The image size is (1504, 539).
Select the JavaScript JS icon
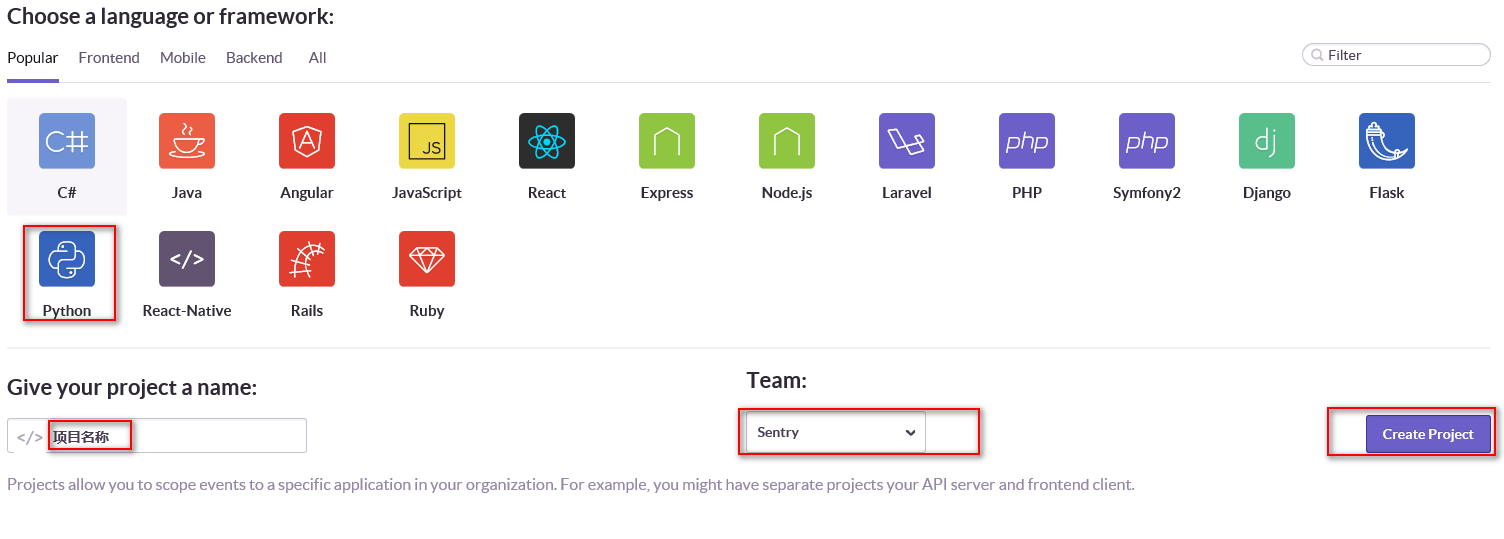[x=427, y=141]
